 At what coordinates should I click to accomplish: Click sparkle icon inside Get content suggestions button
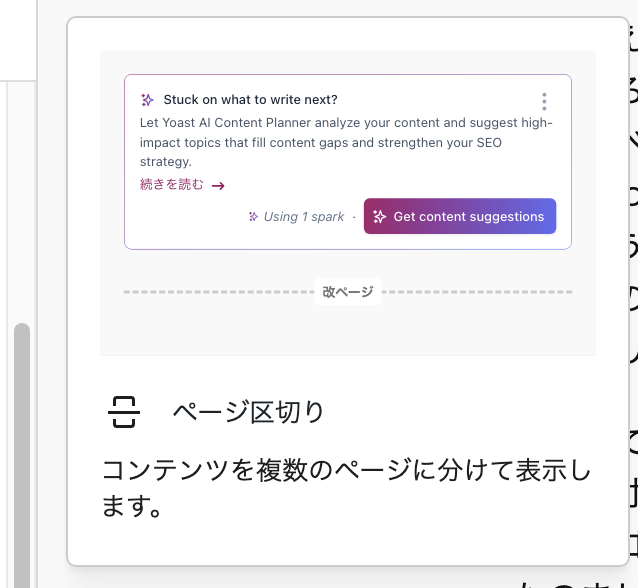click(379, 216)
